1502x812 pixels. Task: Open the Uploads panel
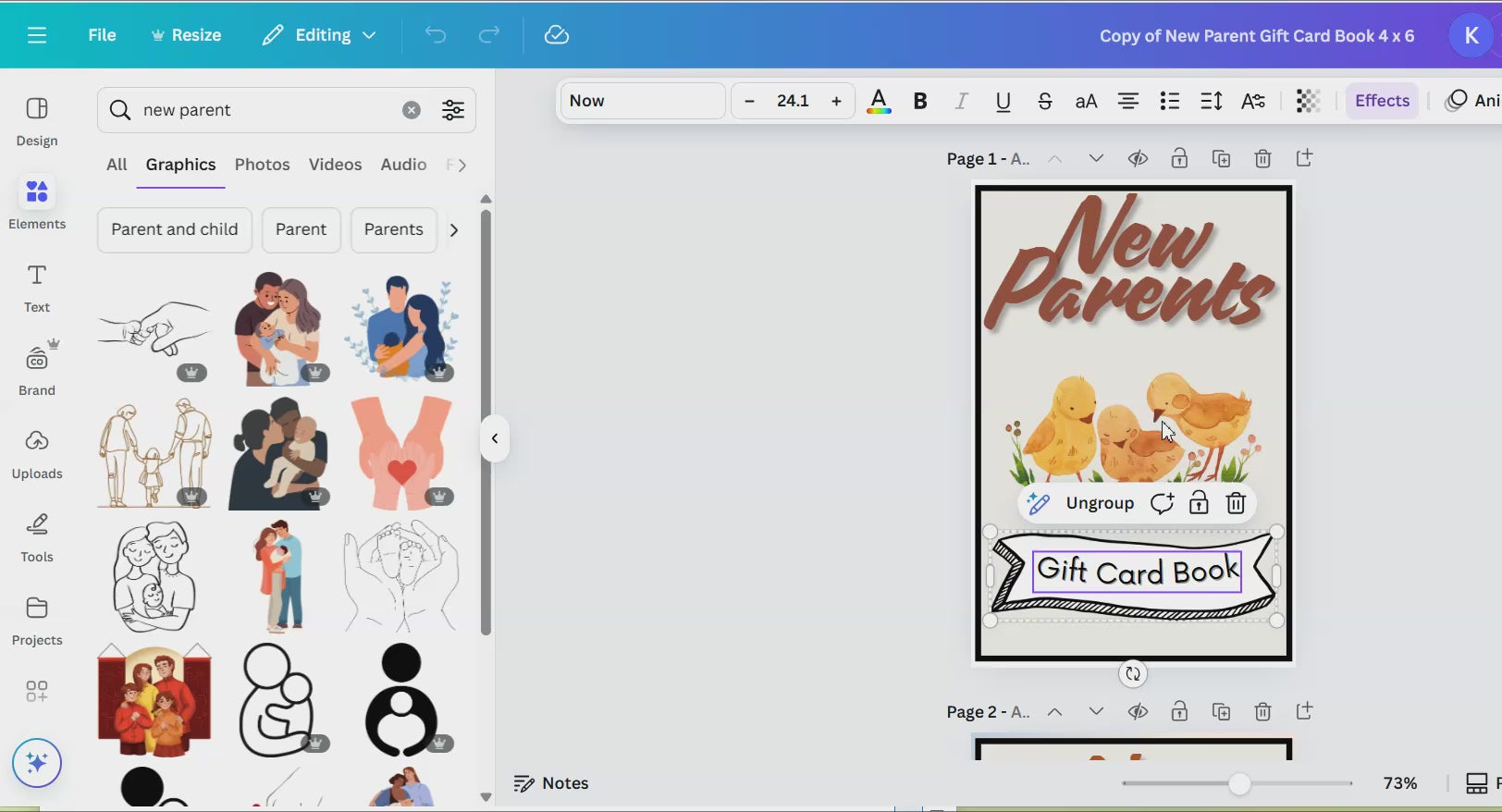(x=37, y=454)
